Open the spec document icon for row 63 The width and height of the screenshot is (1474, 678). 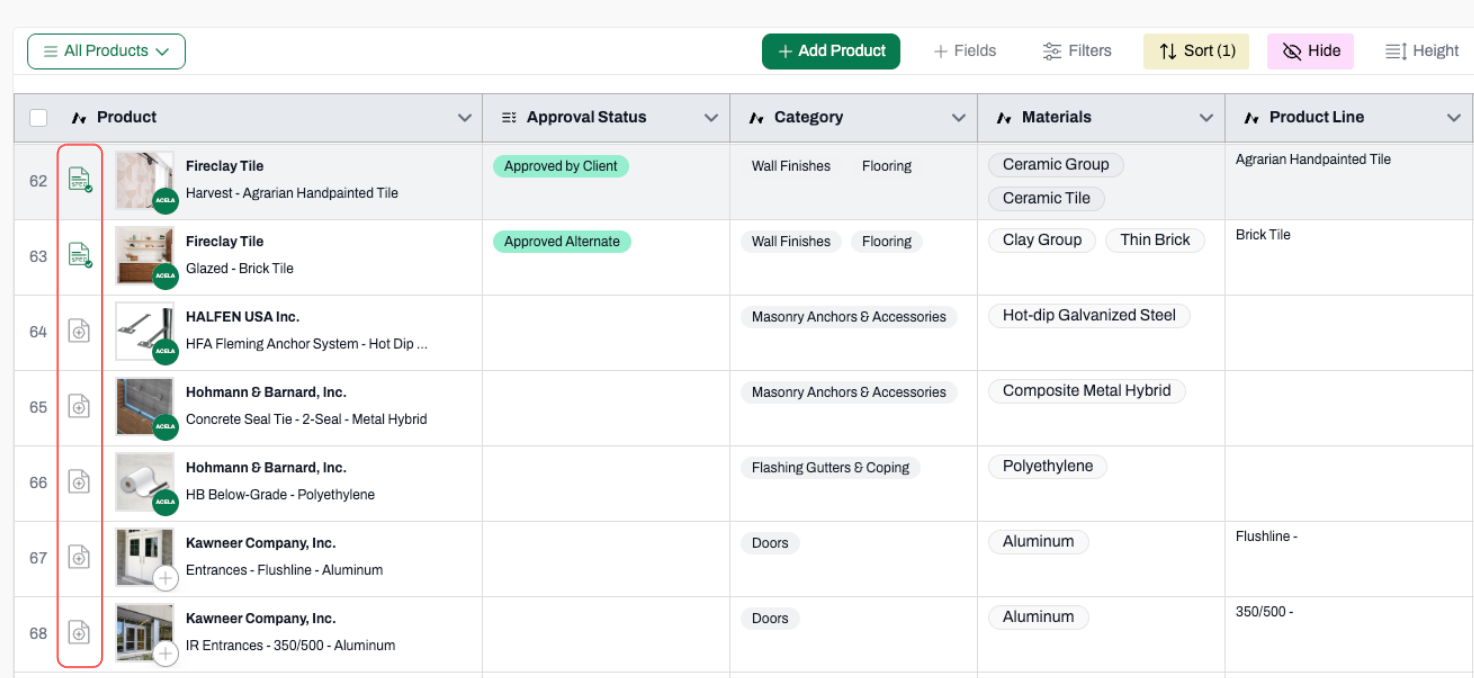(x=79, y=255)
